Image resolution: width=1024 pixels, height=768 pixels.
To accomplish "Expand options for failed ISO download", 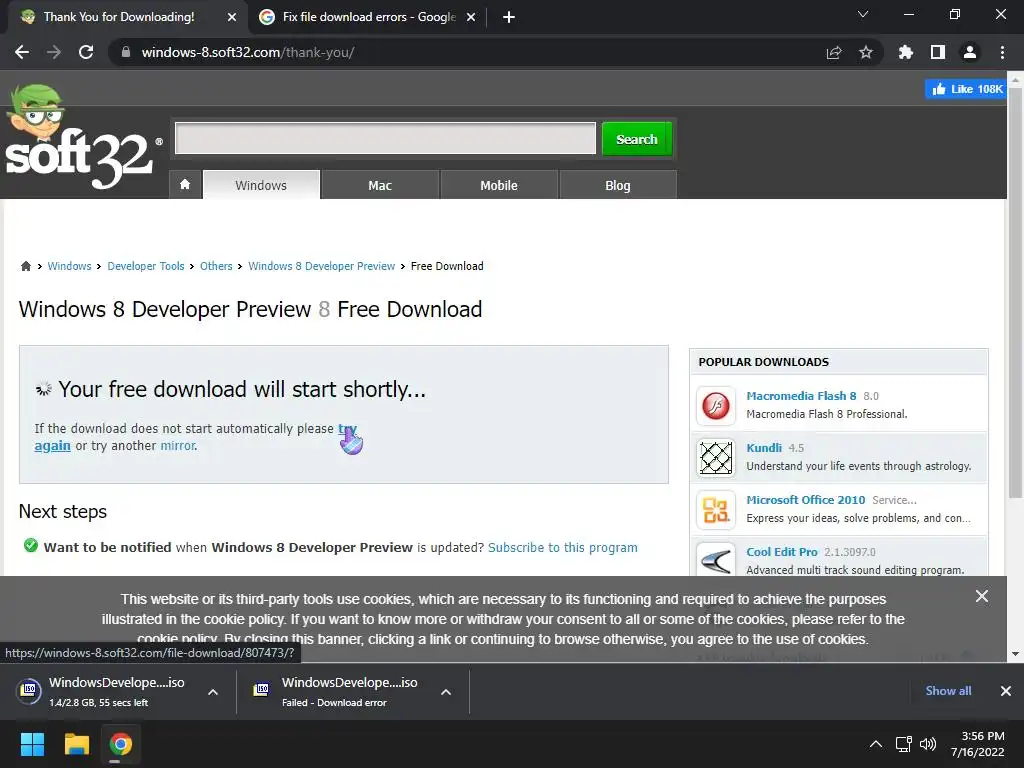I will tap(446, 692).
